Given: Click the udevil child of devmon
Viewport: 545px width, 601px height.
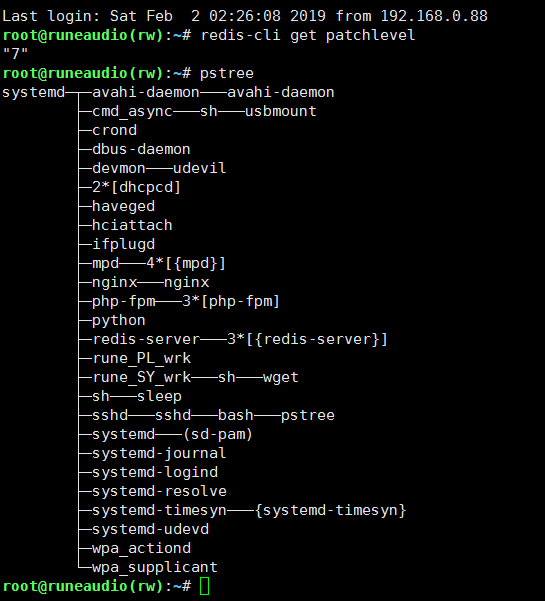Looking at the screenshot, I should 200,168.
